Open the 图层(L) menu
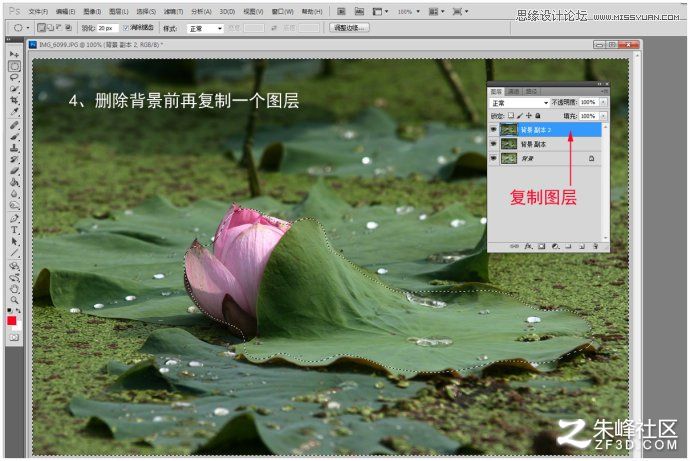The width and height of the screenshot is (690, 461). 118,11
